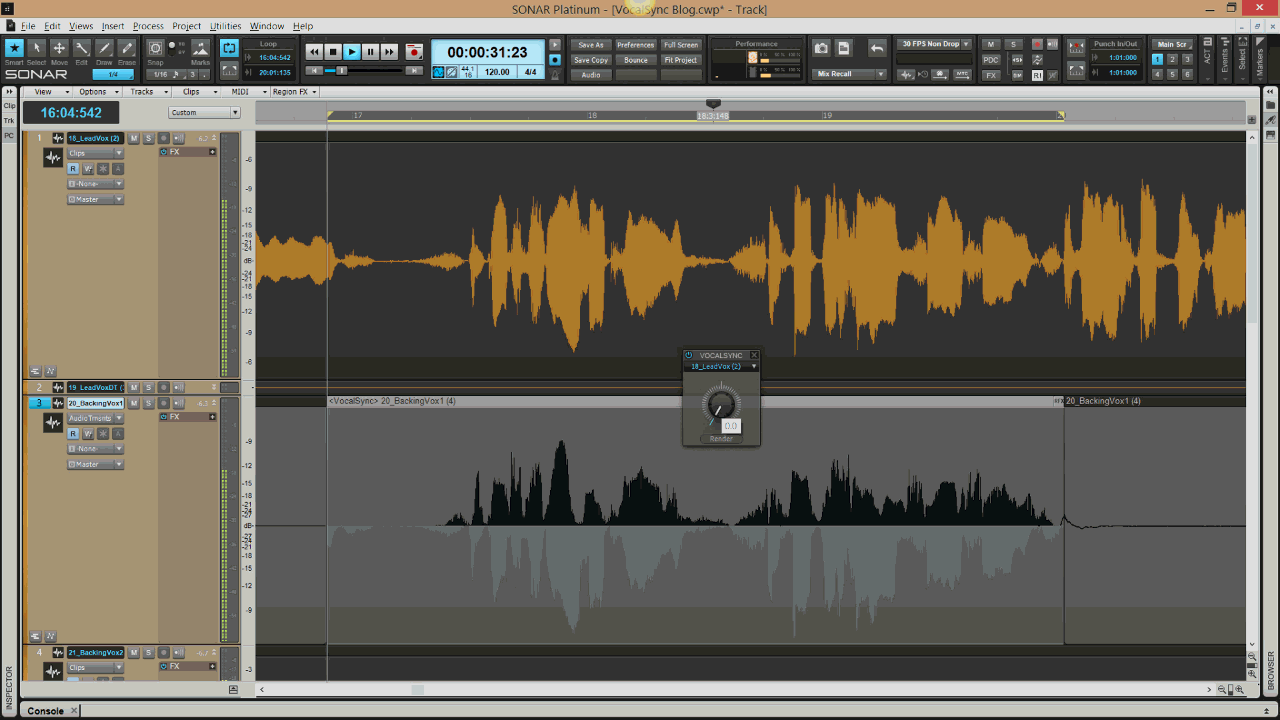Toggle loop on/off button
Screen dimensions: 1280x720
point(230,48)
